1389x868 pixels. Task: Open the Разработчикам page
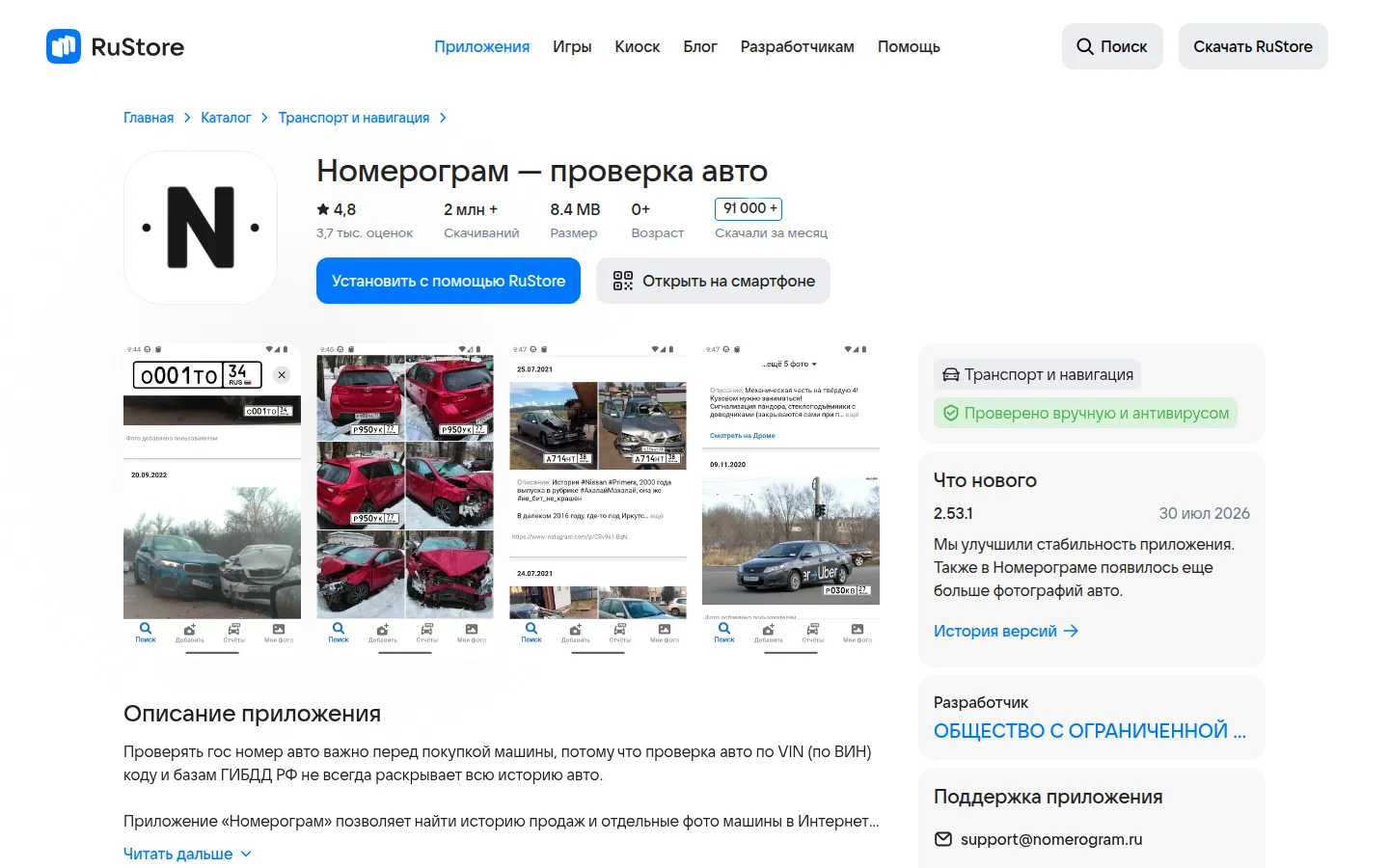coord(798,46)
